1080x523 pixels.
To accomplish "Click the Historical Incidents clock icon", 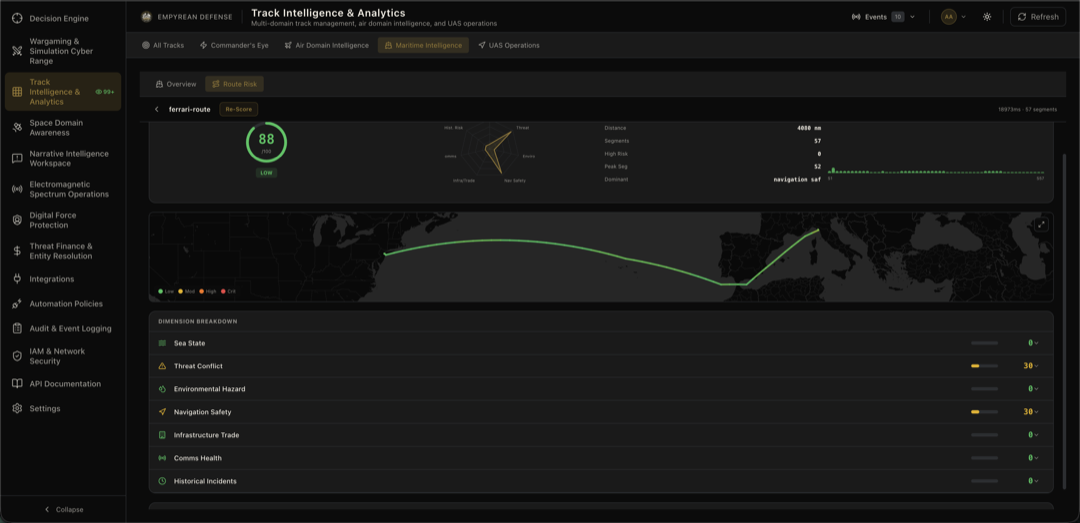I will click(x=163, y=481).
